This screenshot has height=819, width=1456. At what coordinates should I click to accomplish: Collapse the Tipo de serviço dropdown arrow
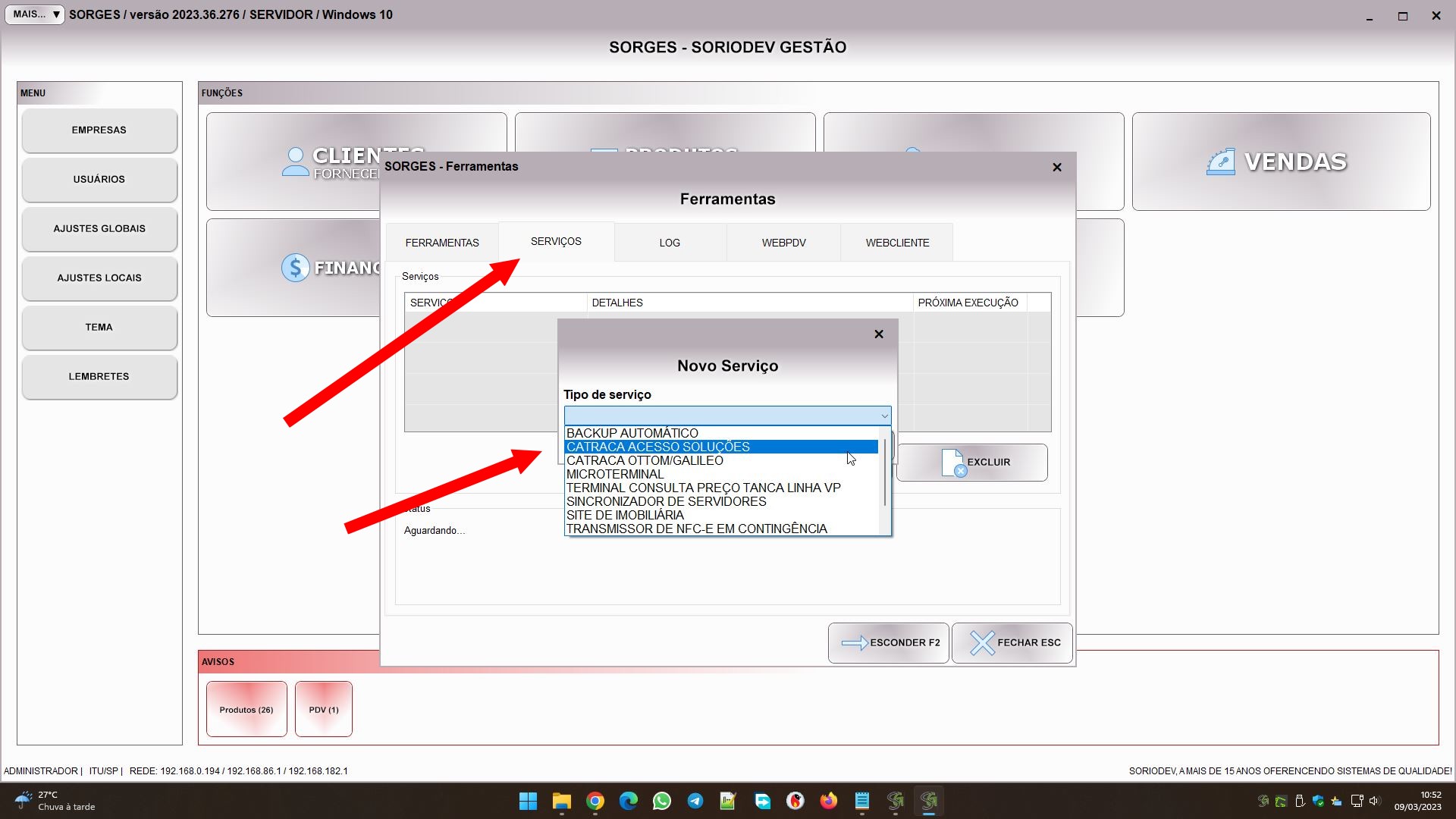pos(884,416)
